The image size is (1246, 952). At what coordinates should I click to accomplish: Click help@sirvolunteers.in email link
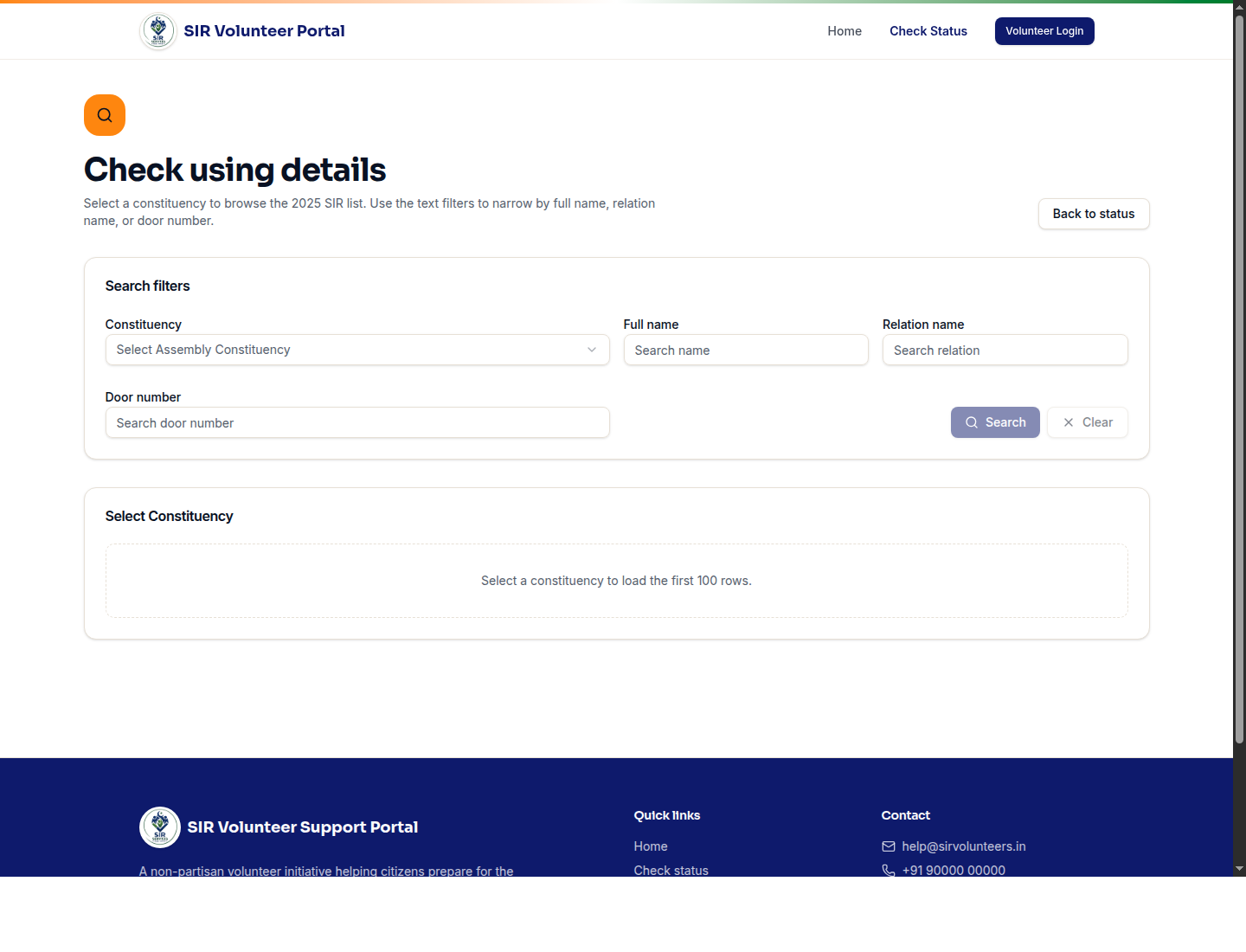[x=964, y=846]
